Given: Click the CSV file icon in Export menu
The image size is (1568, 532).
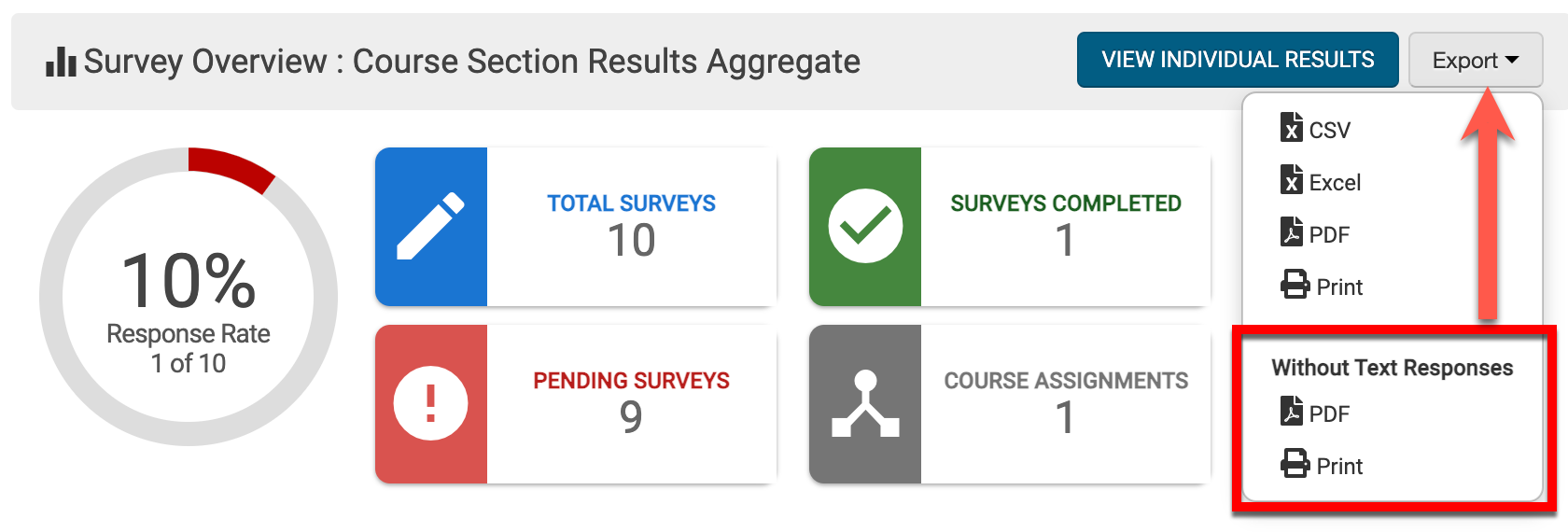Looking at the screenshot, I should [x=1292, y=128].
